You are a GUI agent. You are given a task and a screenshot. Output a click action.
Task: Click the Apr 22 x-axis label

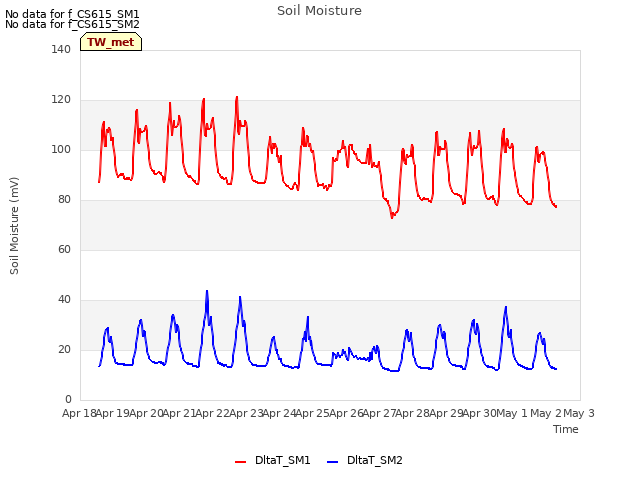[213, 413]
